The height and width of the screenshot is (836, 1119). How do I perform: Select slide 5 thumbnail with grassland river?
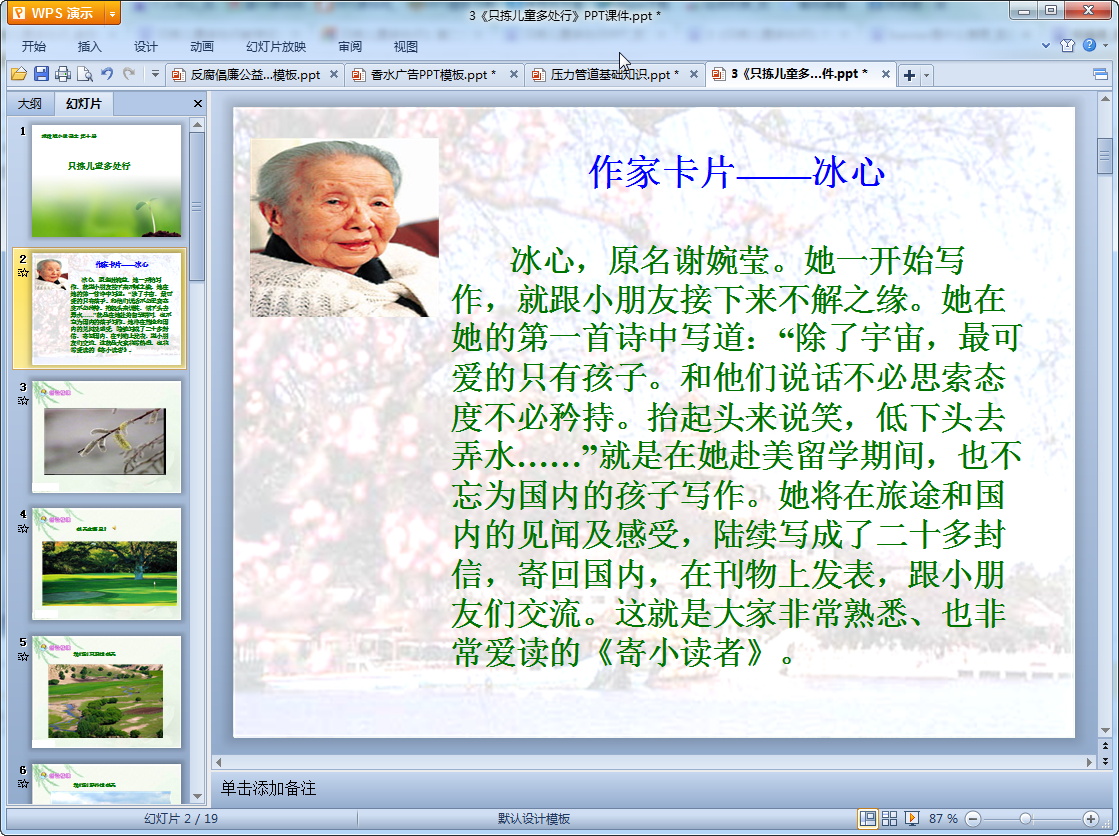(x=106, y=692)
